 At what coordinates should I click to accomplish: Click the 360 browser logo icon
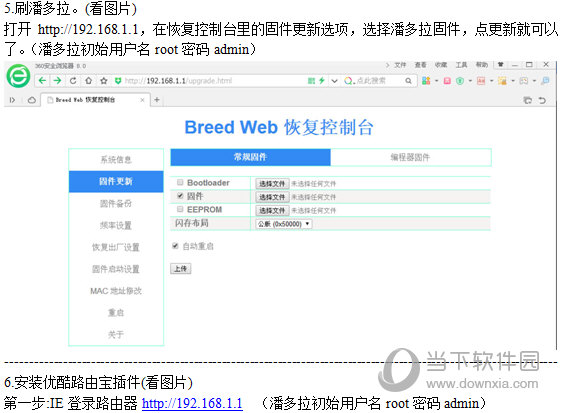point(18,76)
